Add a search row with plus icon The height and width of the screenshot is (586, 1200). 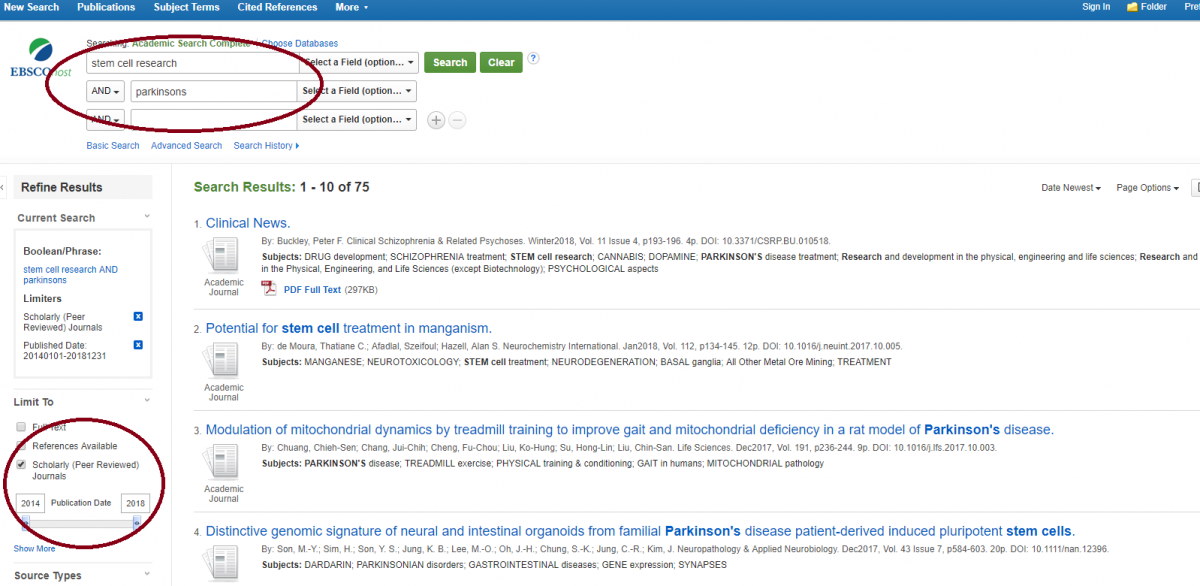[436, 120]
